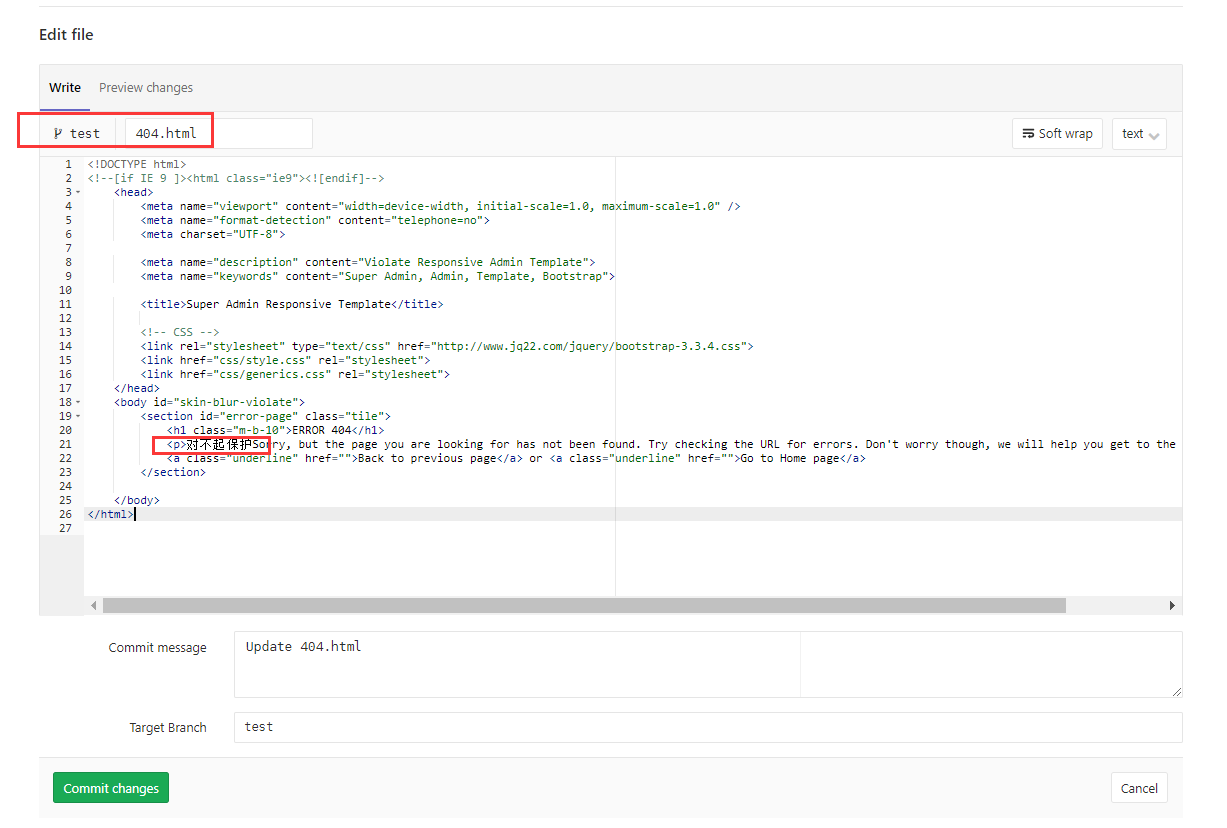Click the right arrow of horizontal scrollbar
This screenshot has width=1227, height=828.
(1173, 605)
